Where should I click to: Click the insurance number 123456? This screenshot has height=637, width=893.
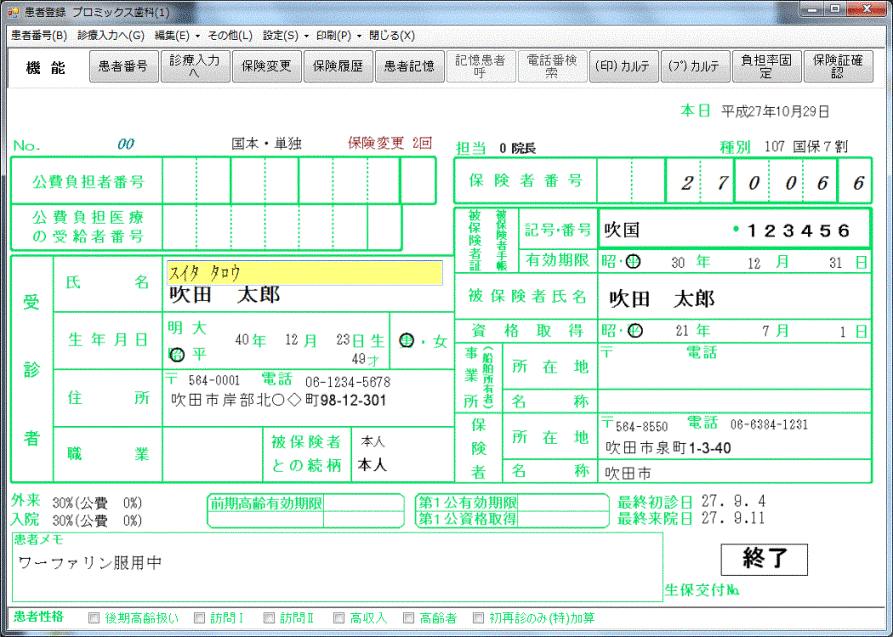[x=798, y=231]
